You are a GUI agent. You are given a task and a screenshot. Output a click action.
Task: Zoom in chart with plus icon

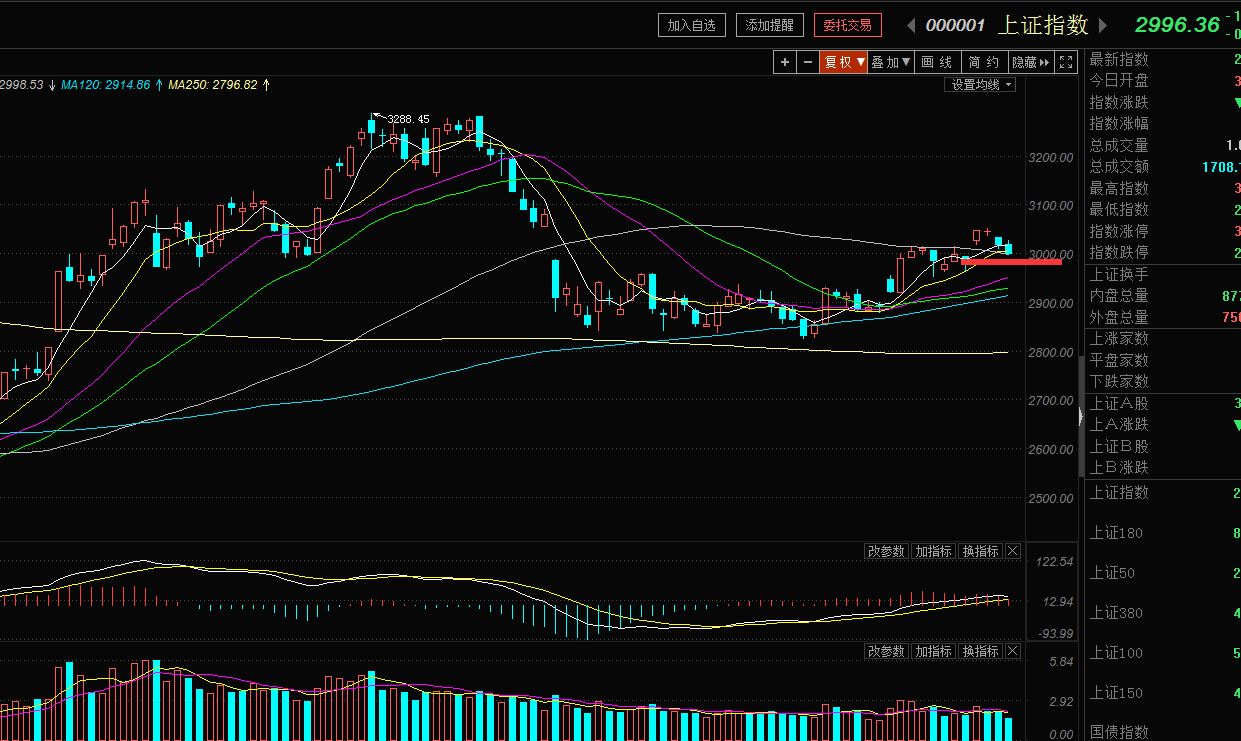coord(785,62)
